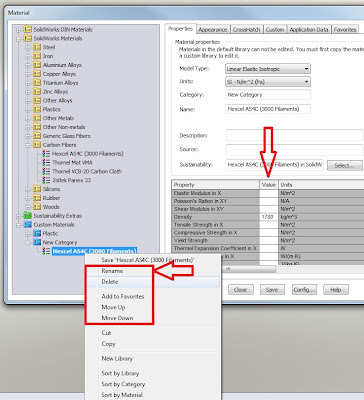
Task: Click material icon beside Thornel VCB-20 Carbon Cloth
Action: tap(46, 171)
